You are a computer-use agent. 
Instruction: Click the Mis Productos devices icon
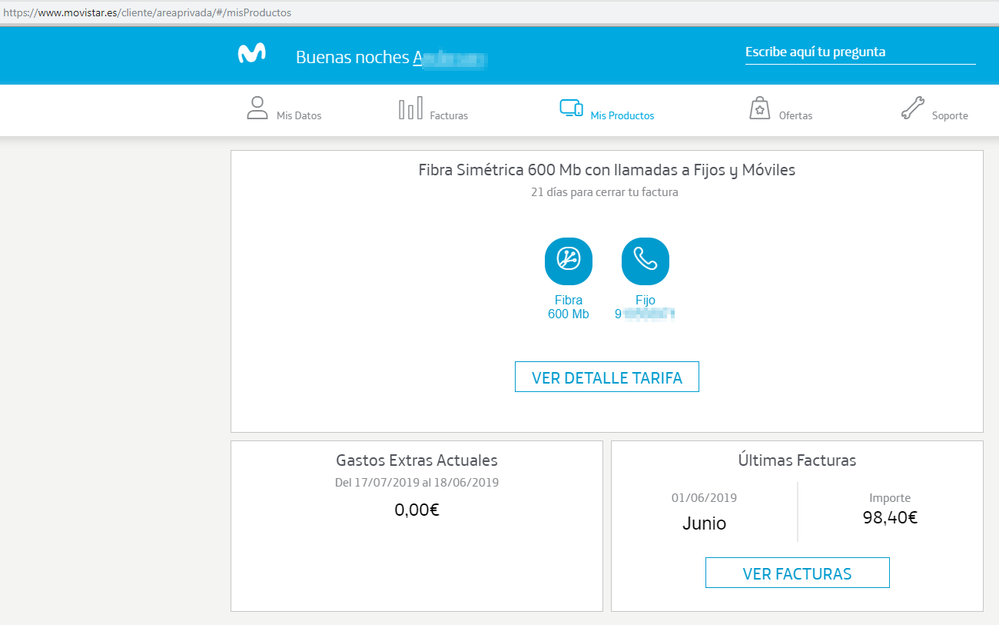[571, 107]
